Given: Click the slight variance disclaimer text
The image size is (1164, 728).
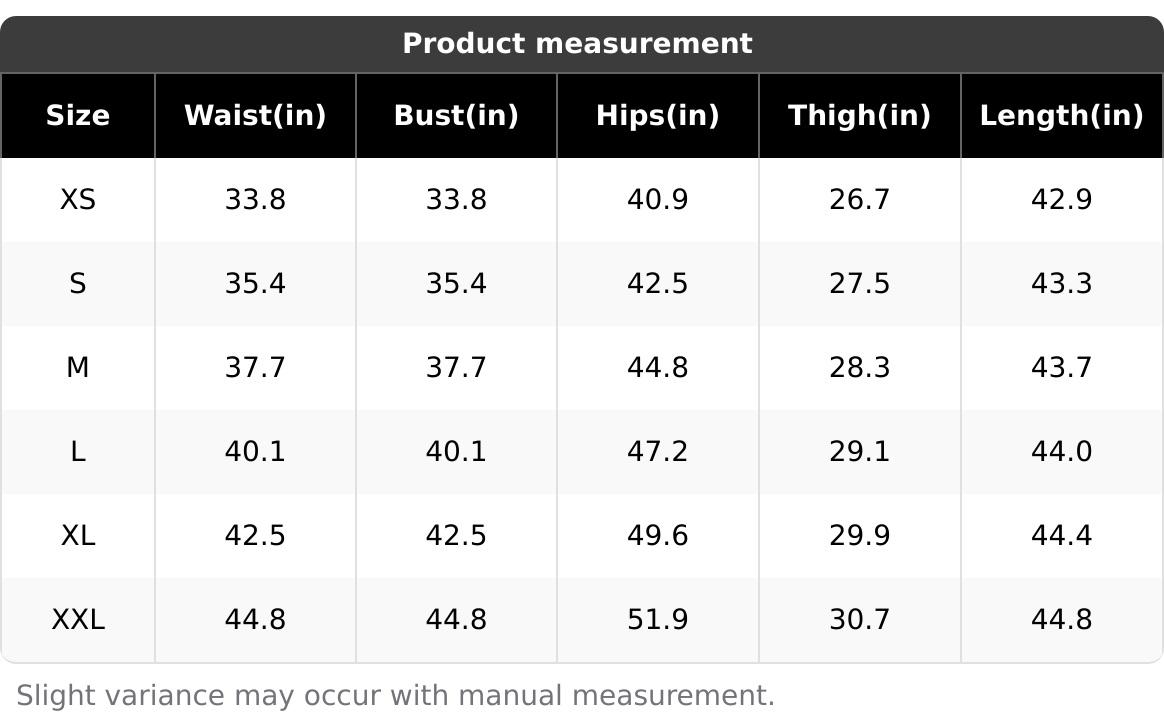Looking at the screenshot, I should (x=396, y=695).
